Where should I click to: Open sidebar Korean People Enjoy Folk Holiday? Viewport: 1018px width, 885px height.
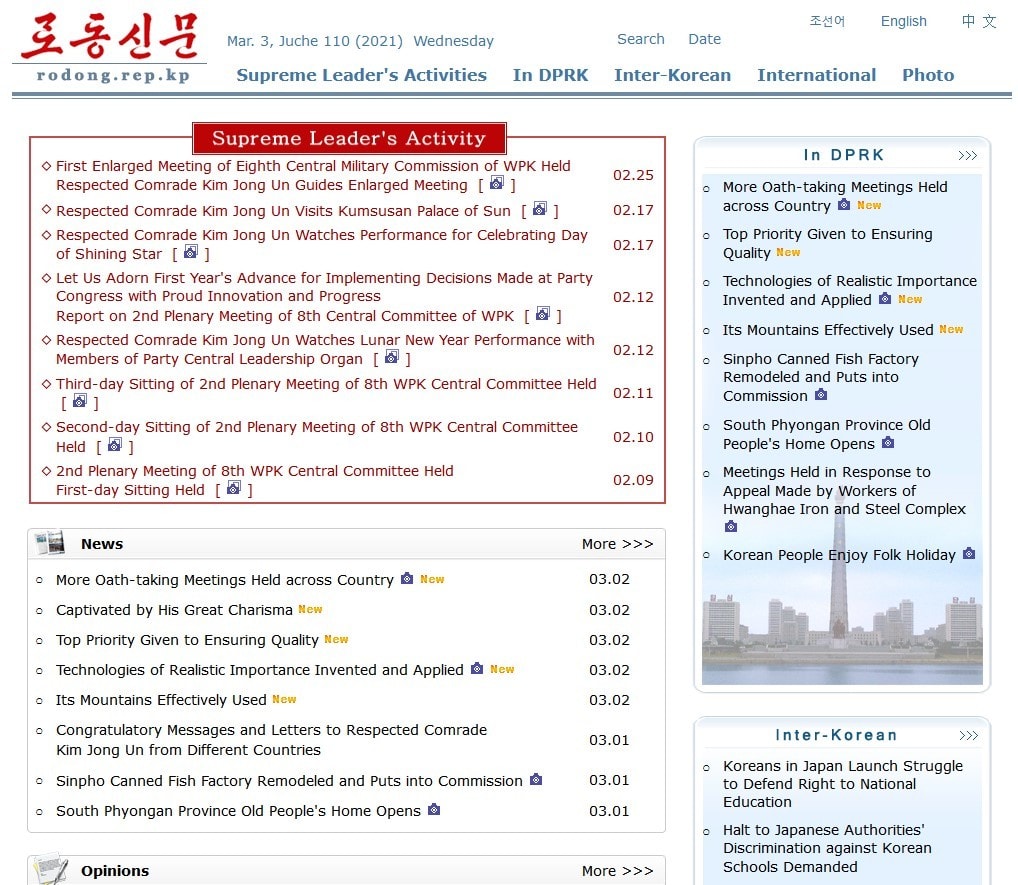point(839,555)
